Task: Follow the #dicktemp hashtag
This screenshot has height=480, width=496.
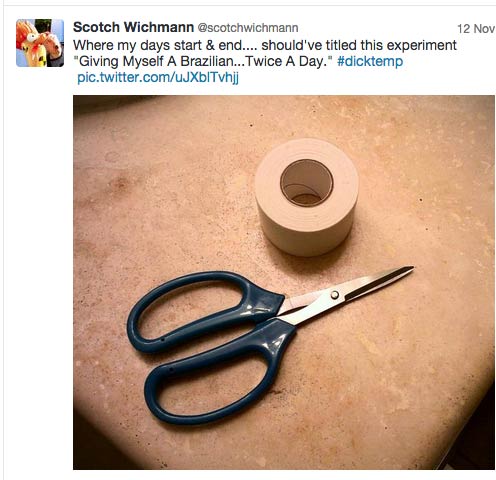Action: tap(370, 62)
